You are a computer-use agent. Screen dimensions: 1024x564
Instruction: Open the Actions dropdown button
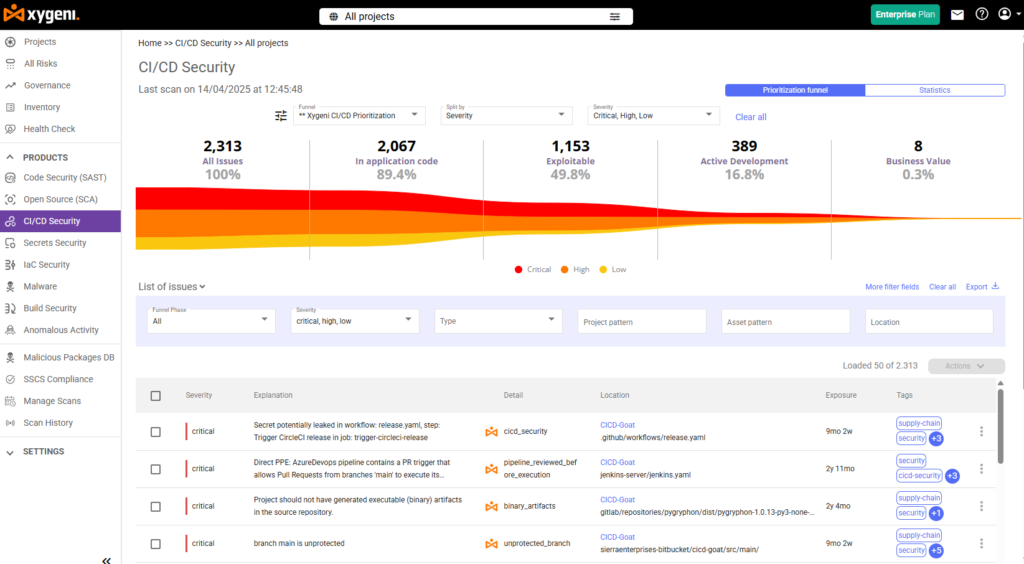click(x=966, y=366)
